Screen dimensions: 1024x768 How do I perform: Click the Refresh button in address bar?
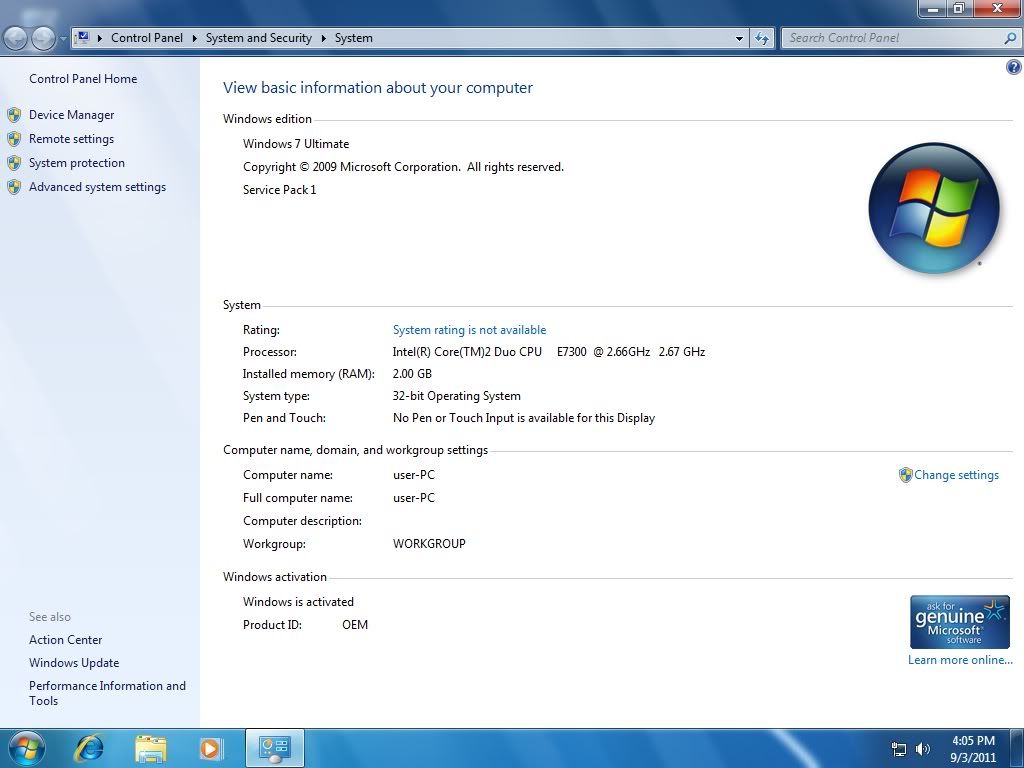(x=762, y=39)
